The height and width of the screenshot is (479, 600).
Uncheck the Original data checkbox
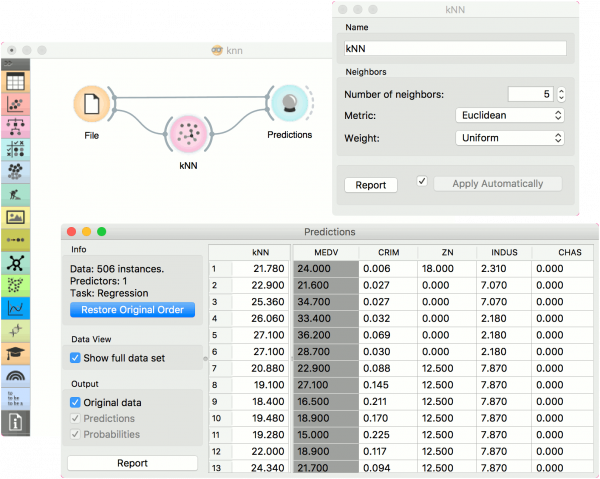click(x=76, y=402)
